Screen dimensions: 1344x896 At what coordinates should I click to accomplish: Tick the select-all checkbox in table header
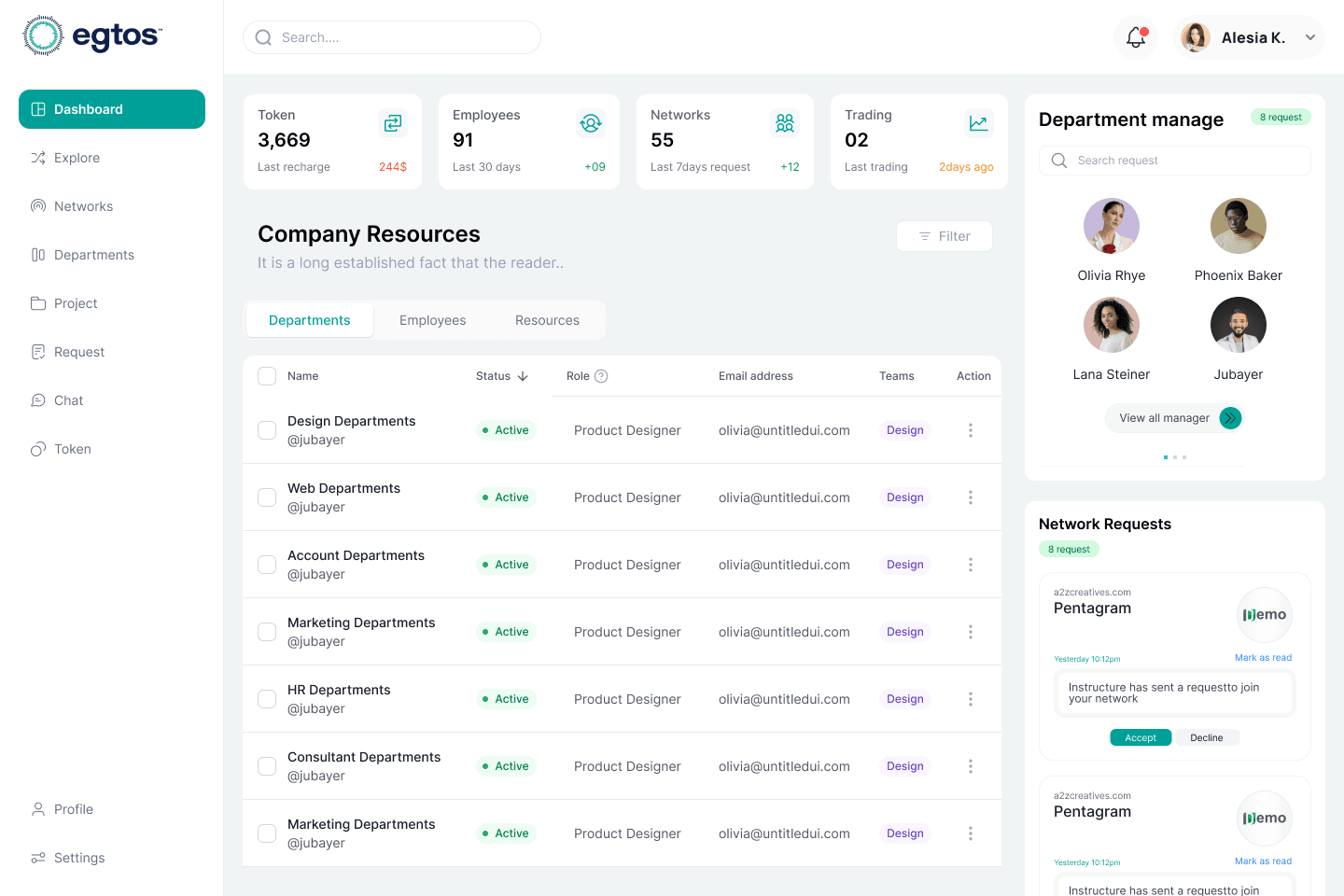tap(267, 375)
